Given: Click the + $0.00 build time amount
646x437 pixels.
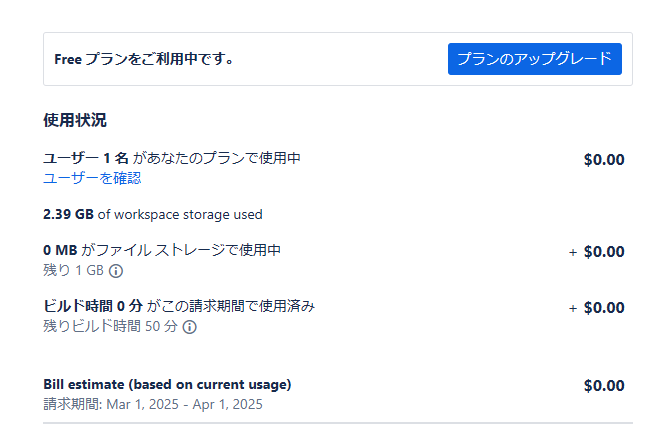Looking at the screenshot, I should point(597,308).
